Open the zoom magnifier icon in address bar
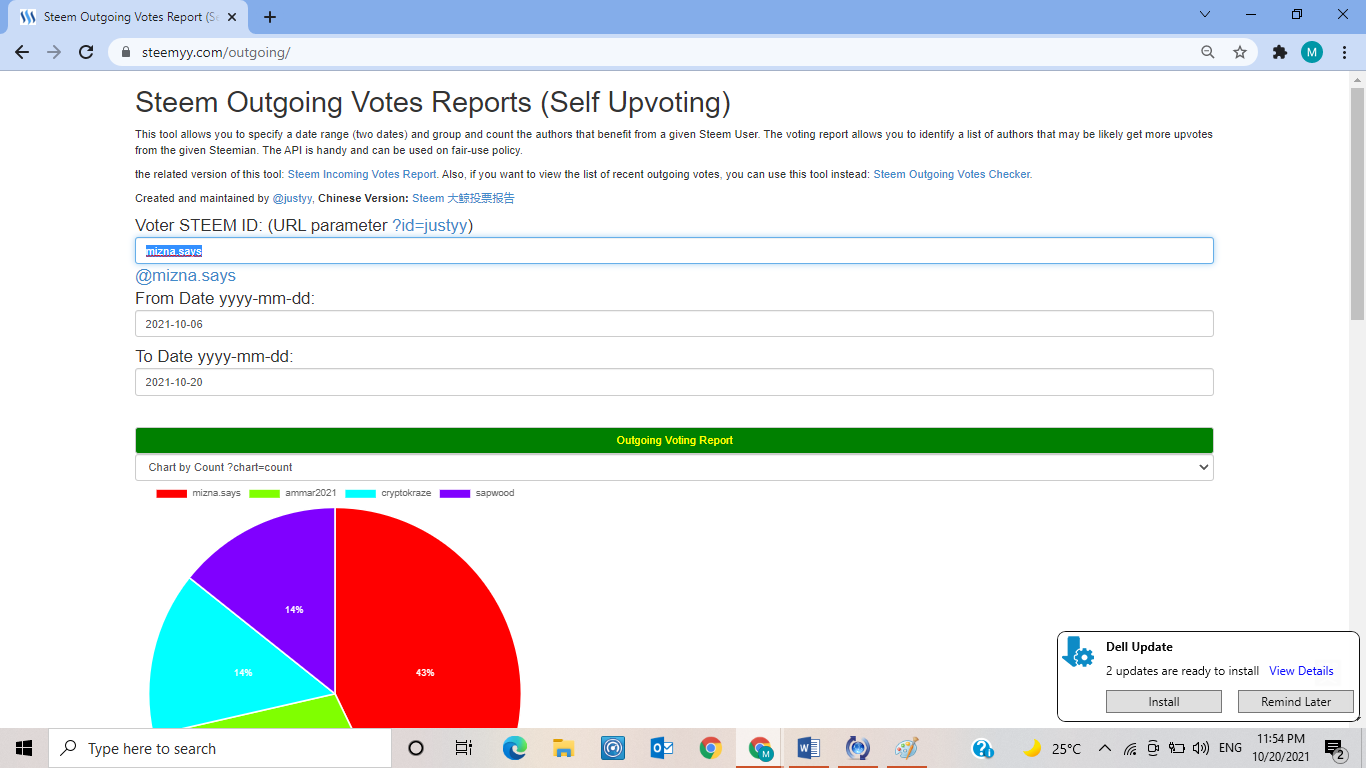 click(1208, 52)
